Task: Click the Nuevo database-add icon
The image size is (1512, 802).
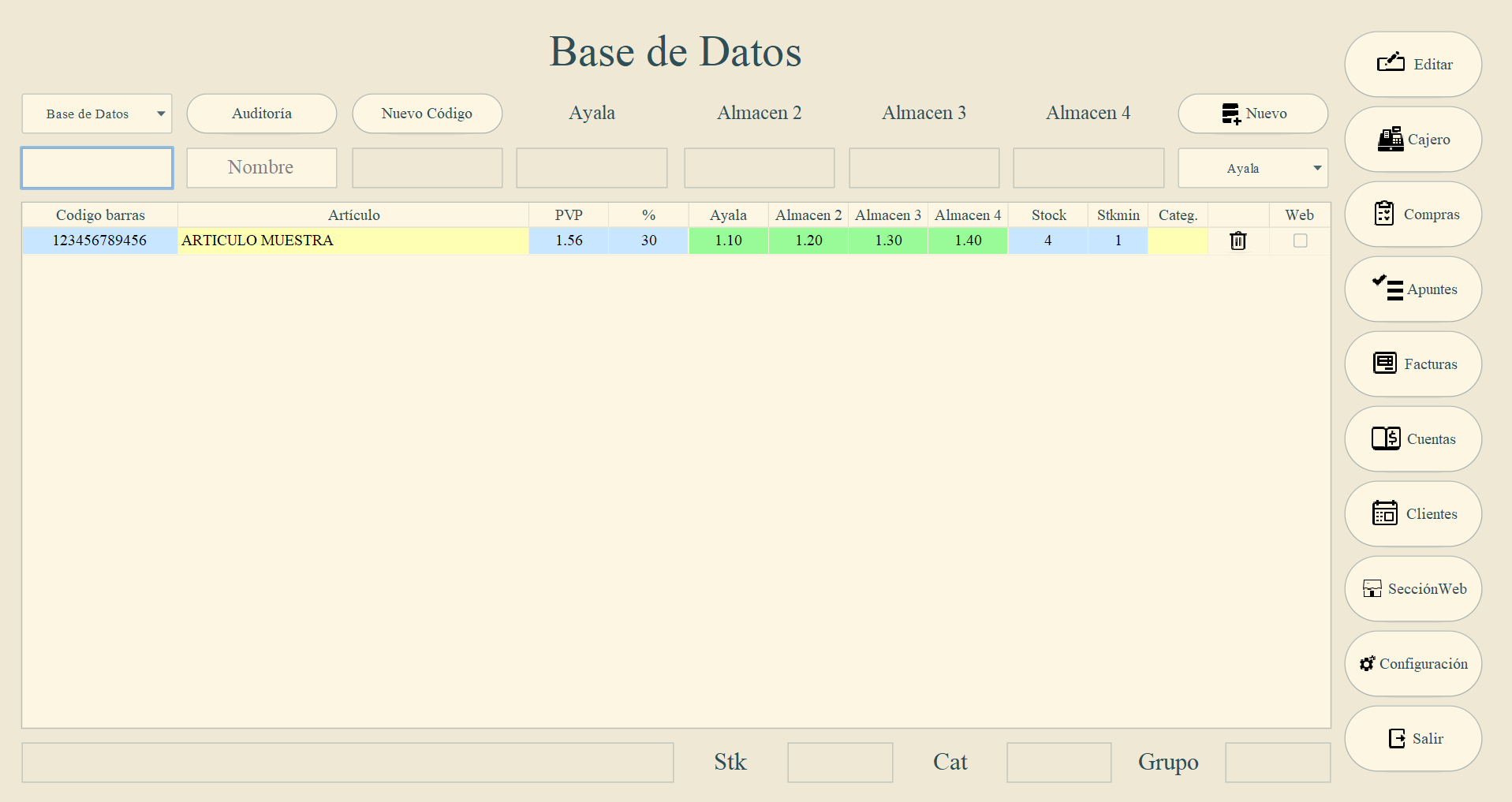Action: (1231, 114)
